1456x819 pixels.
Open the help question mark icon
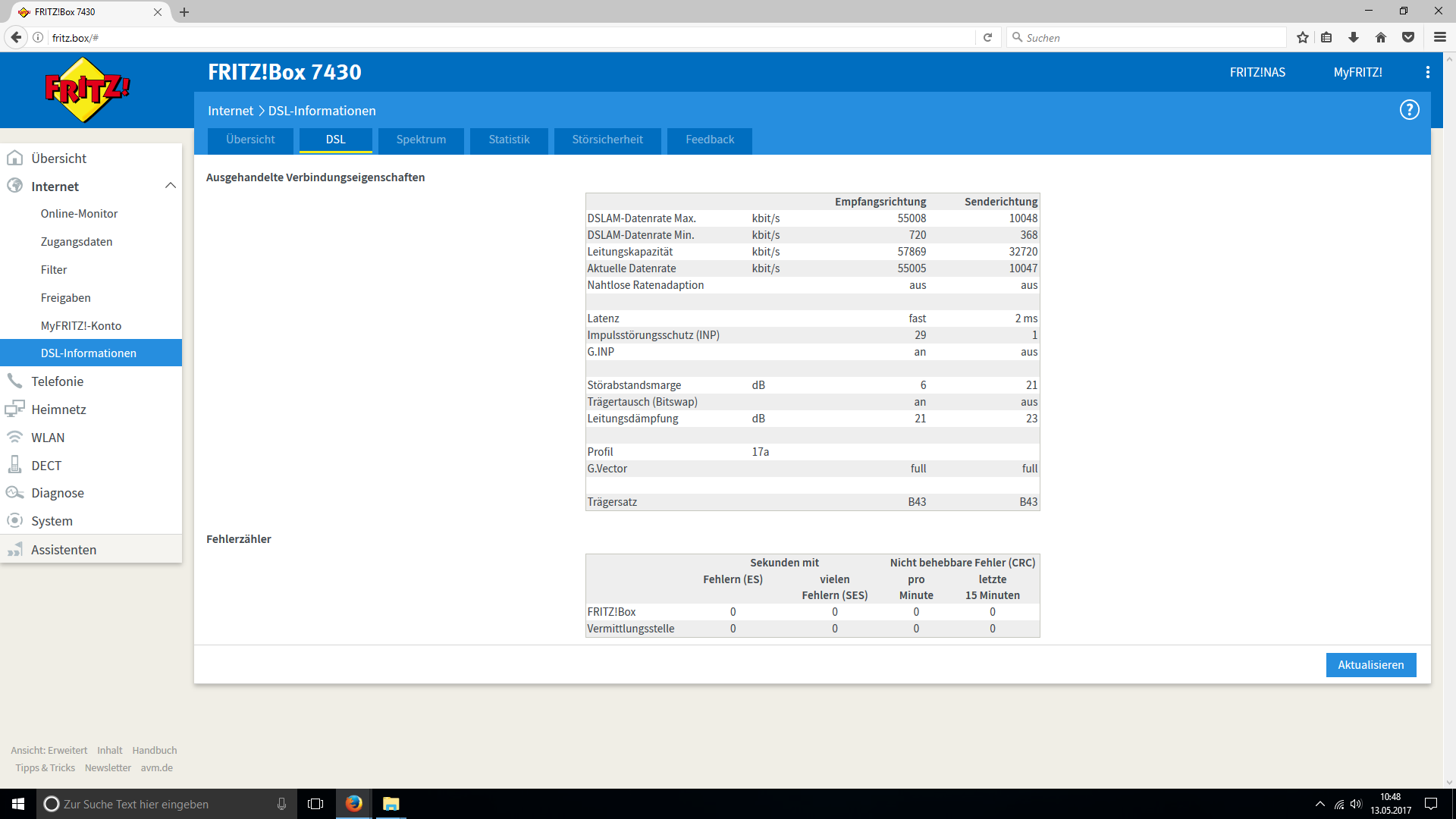coord(1409,110)
